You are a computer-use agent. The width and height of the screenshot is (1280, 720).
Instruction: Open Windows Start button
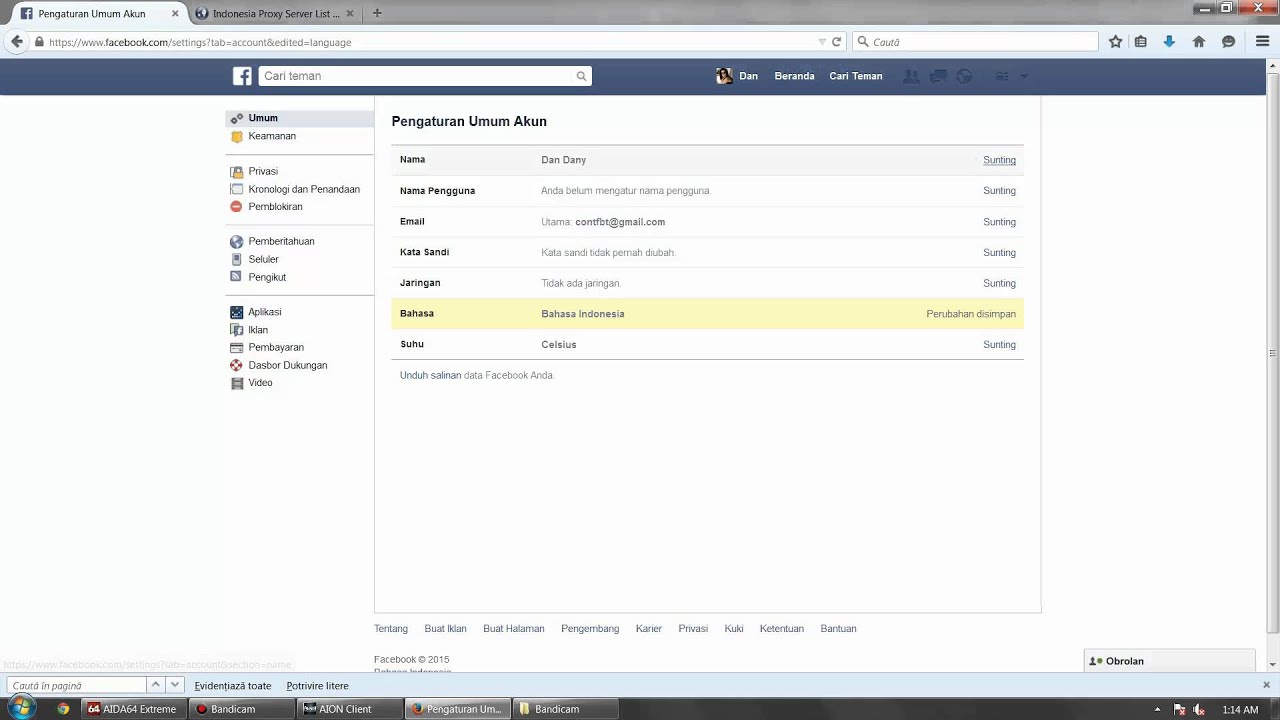(20, 708)
